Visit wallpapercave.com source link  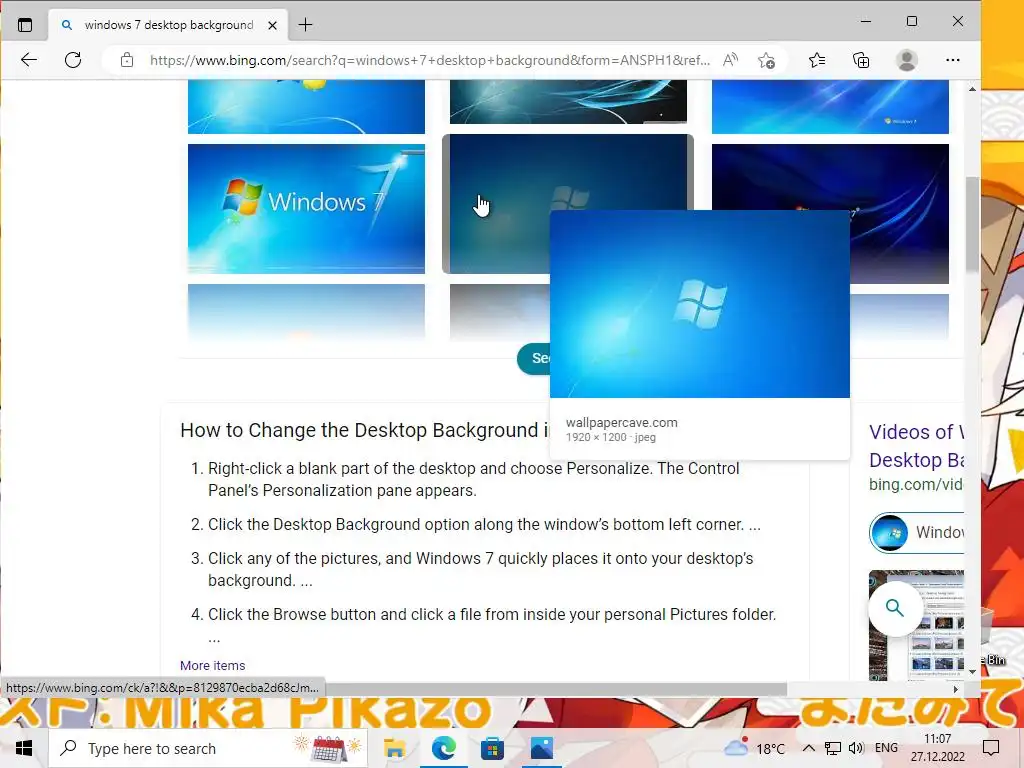[x=621, y=423]
